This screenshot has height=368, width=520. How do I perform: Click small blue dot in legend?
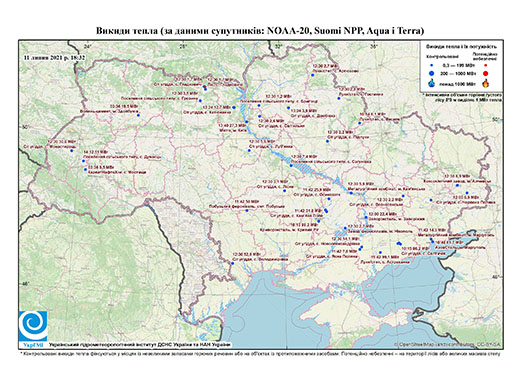tap(431, 65)
